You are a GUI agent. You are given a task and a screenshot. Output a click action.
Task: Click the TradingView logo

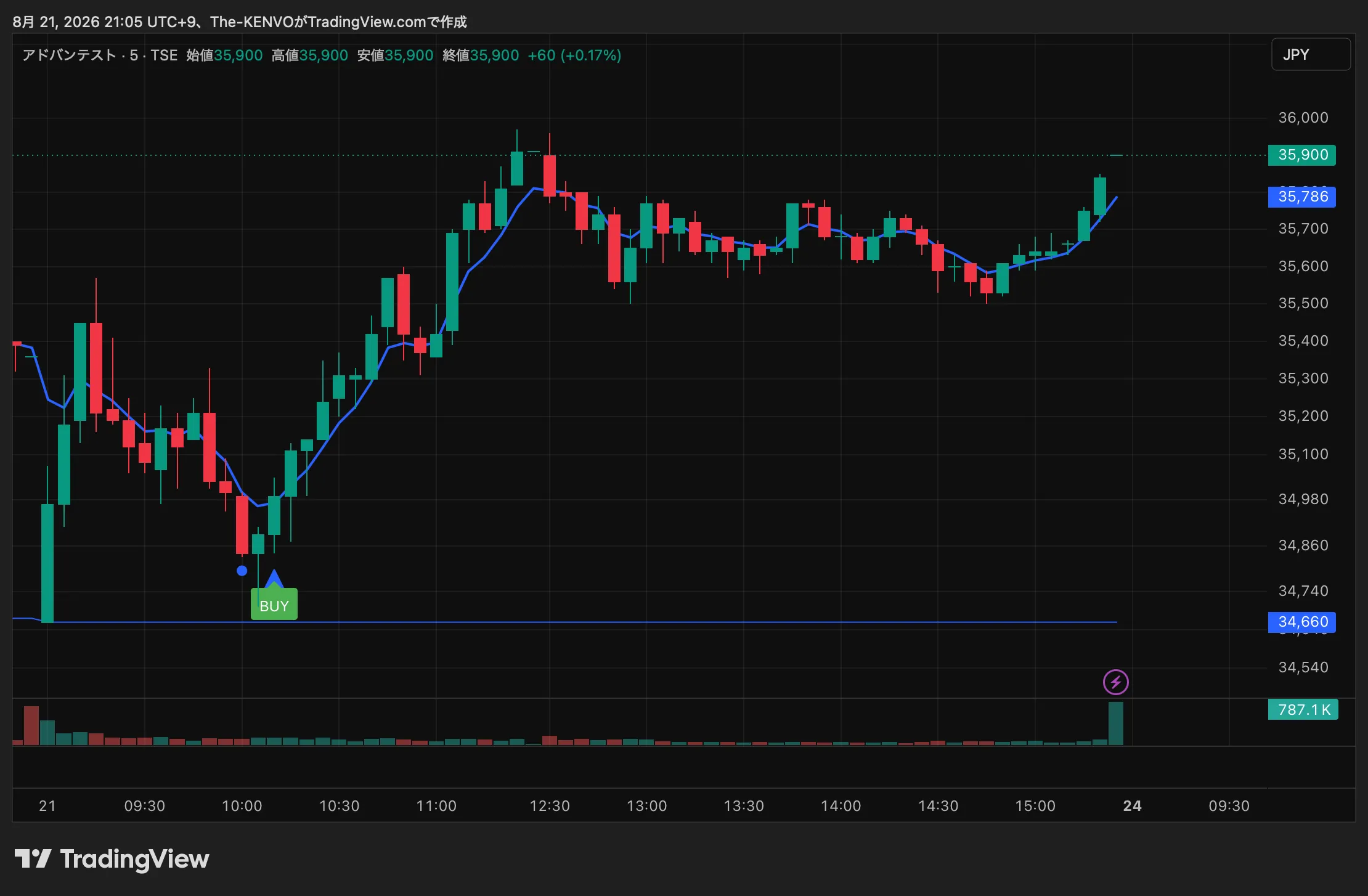pos(112,859)
